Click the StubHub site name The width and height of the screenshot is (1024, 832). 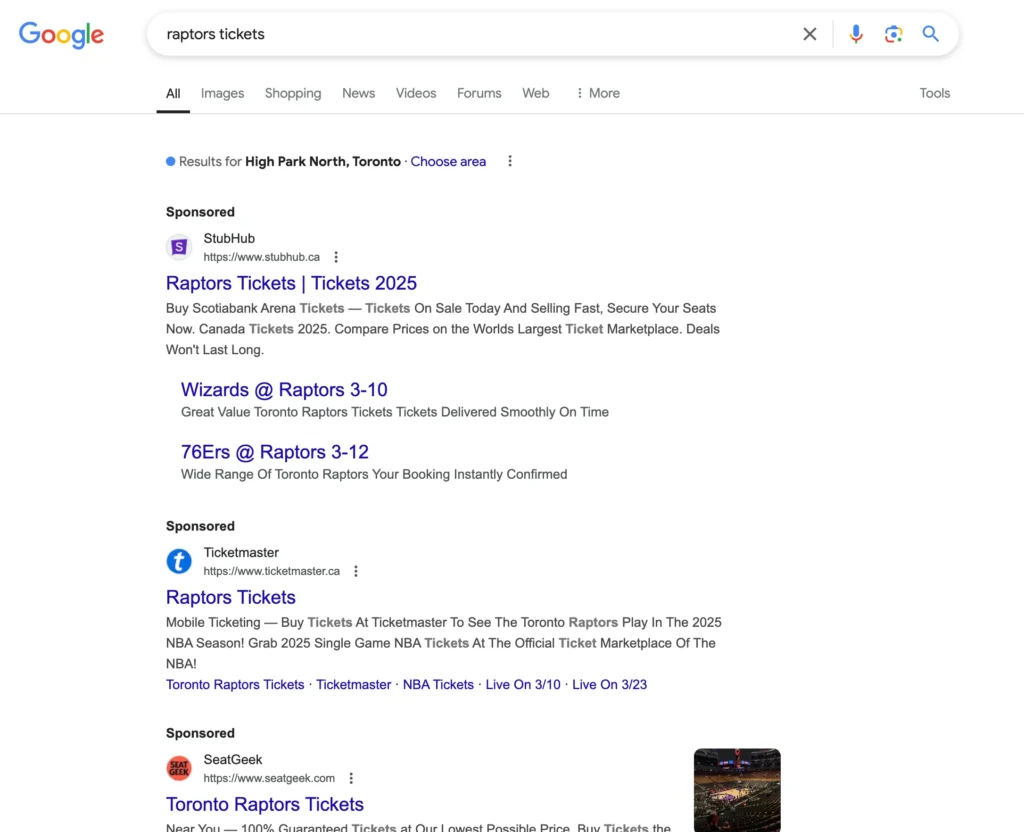pos(229,238)
